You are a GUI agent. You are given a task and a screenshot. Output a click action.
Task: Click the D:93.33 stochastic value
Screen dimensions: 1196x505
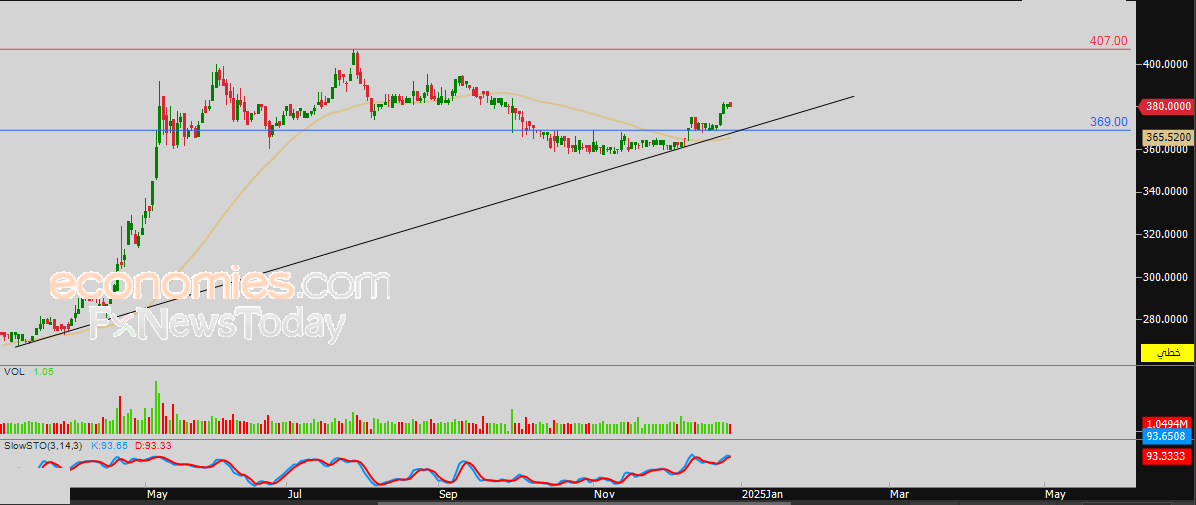[153, 444]
